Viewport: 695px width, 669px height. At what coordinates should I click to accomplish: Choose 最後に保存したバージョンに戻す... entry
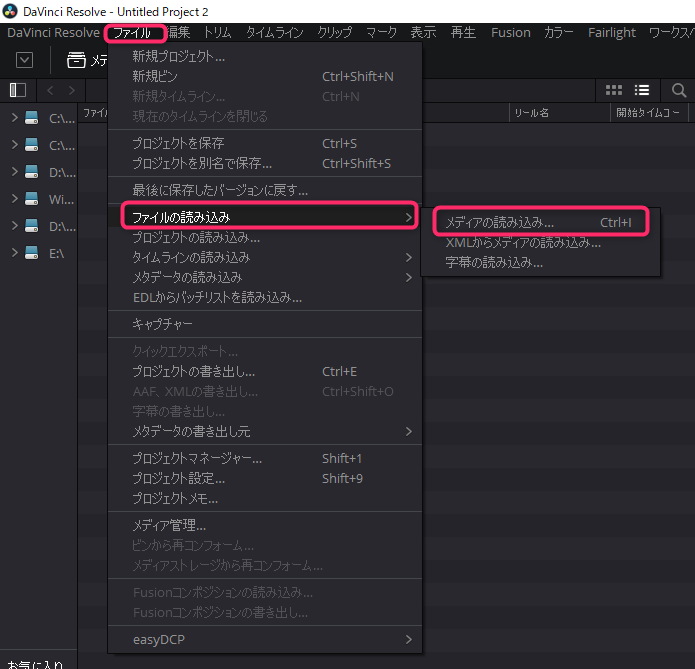pos(265,190)
